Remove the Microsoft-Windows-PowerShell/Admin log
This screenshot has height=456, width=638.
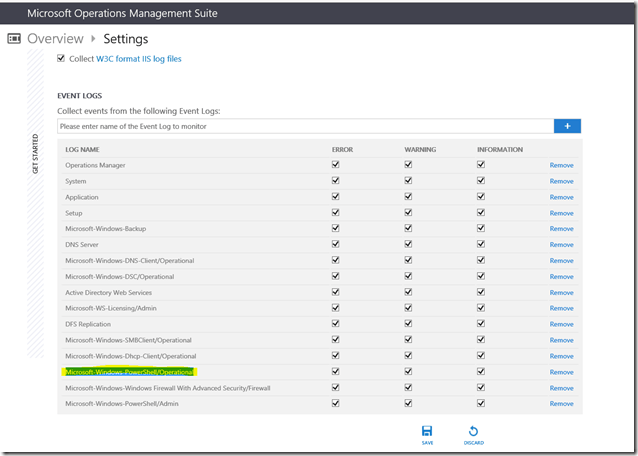561,404
